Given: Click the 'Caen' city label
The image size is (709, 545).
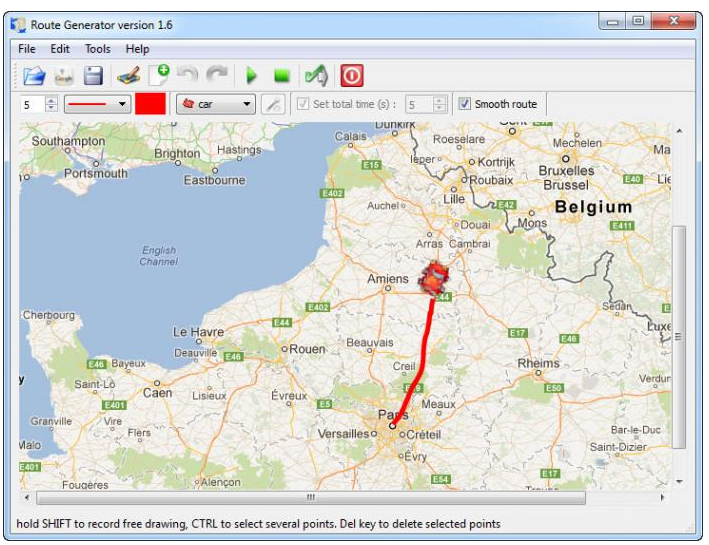Looking at the screenshot, I should coord(157,393).
